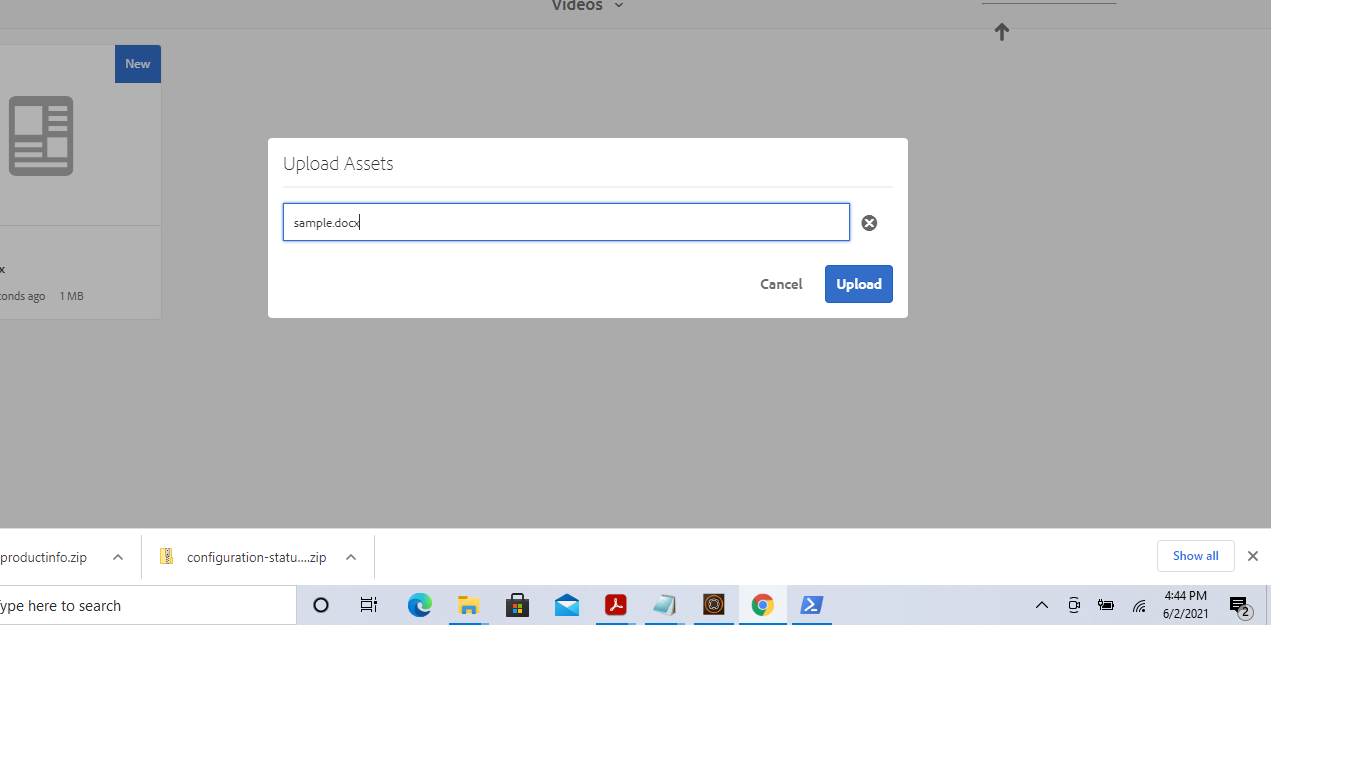The width and height of the screenshot is (1366, 768).
Task: Click the network Wi-Fi tray icon
Action: 1138,605
